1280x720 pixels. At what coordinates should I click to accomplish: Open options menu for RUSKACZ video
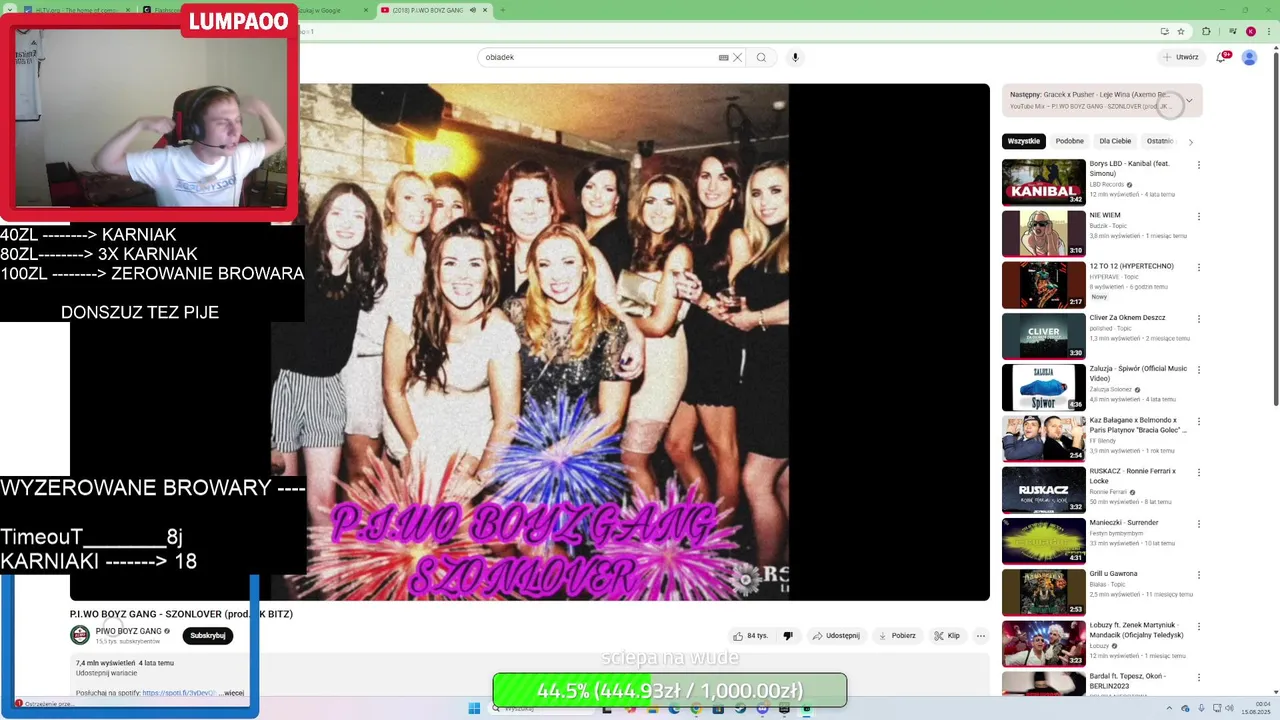(1199, 473)
